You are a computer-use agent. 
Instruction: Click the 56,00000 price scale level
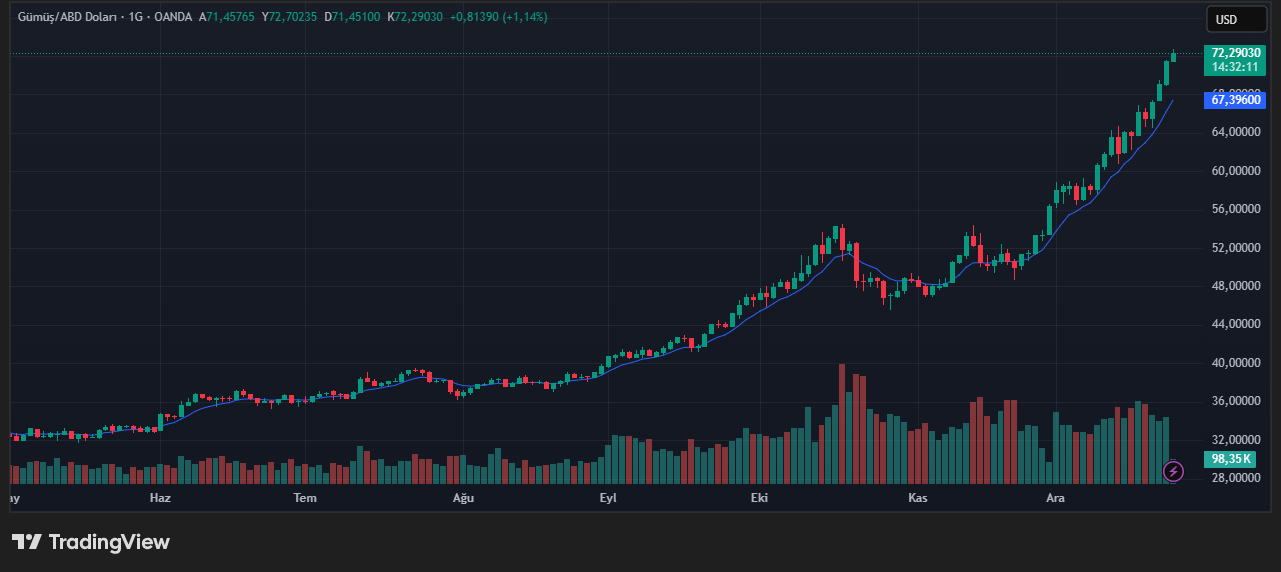[x=1234, y=209]
